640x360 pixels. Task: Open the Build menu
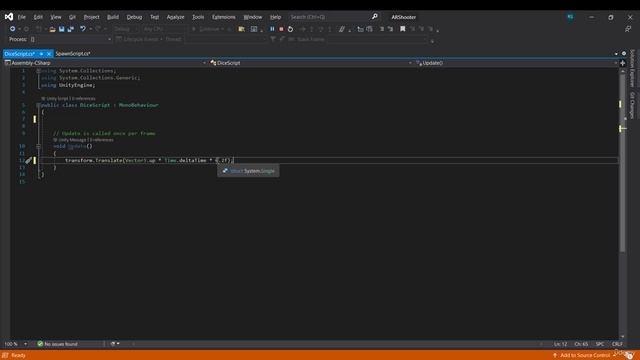pyautogui.click(x=113, y=17)
